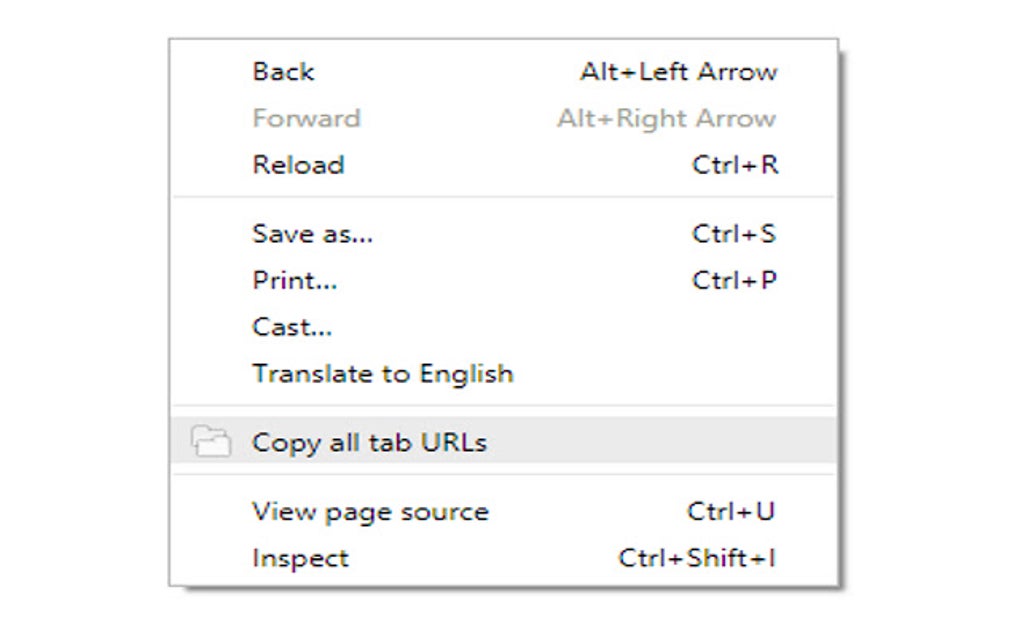Screen dimensions: 1020x638
Task: Click the Ctrl+S shortcut hint
Action: [x=734, y=234]
